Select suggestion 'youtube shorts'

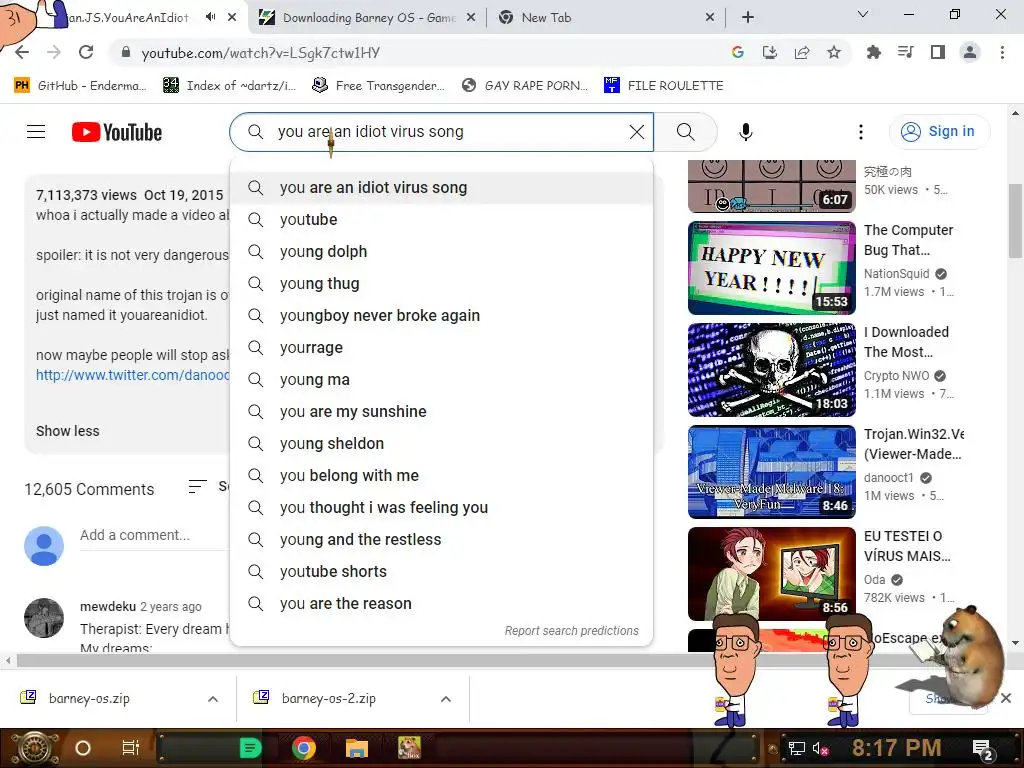441,571
